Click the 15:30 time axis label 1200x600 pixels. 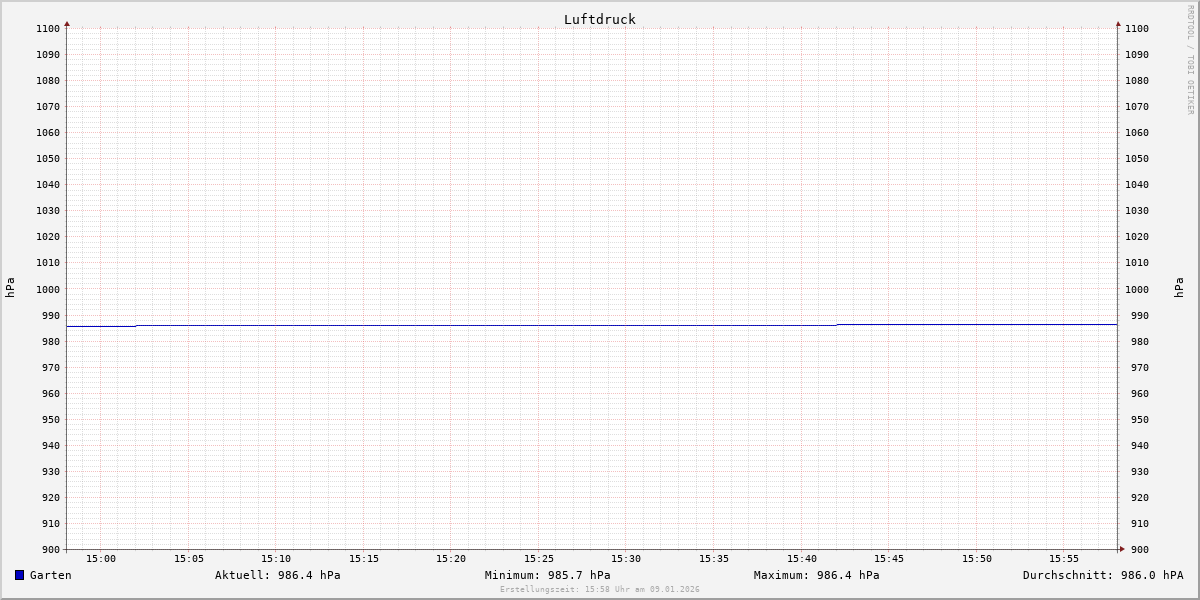pyautogui.click(x=626, y=559)
